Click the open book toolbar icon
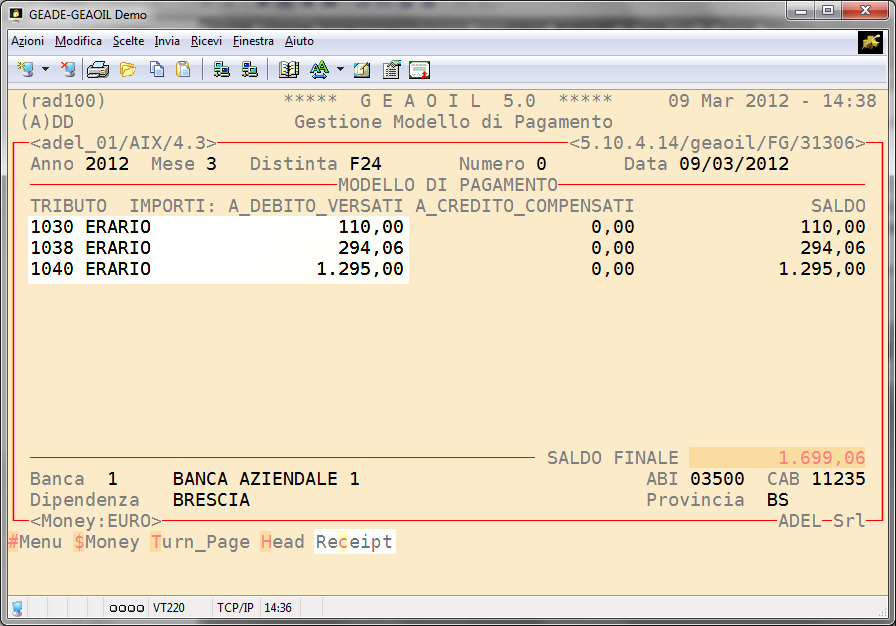The height and width of the screenshot is (626, 896). (x=289, y=70)
